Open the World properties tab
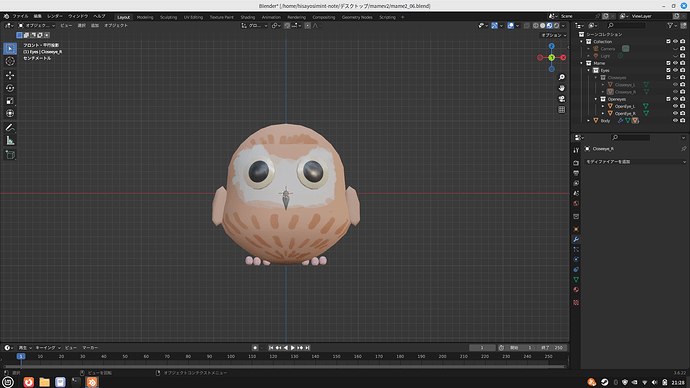Image resolution: width=690 pixels, height=388 pixels. tap(576, 203)
